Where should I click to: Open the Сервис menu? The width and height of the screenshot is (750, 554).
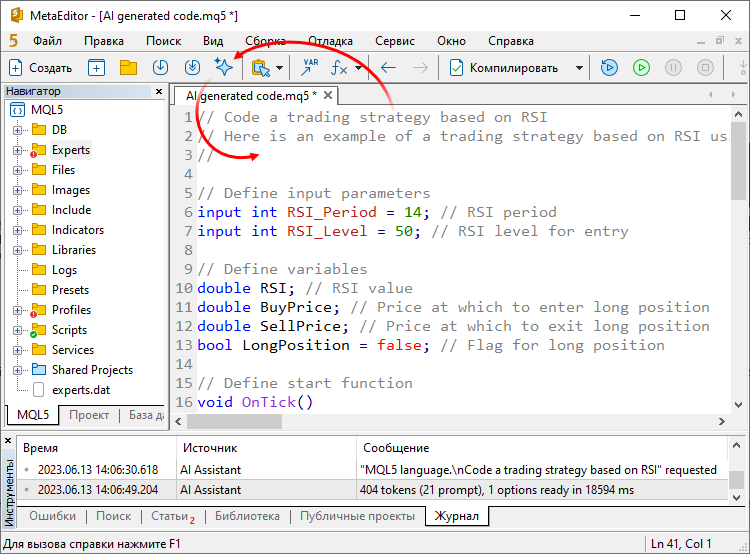click(x=395, y=41)
